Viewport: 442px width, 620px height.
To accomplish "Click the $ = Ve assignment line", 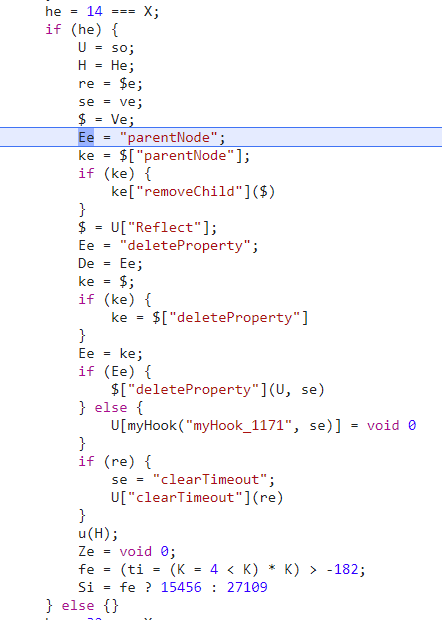I will pyautogui.click(x=106, y=119).
